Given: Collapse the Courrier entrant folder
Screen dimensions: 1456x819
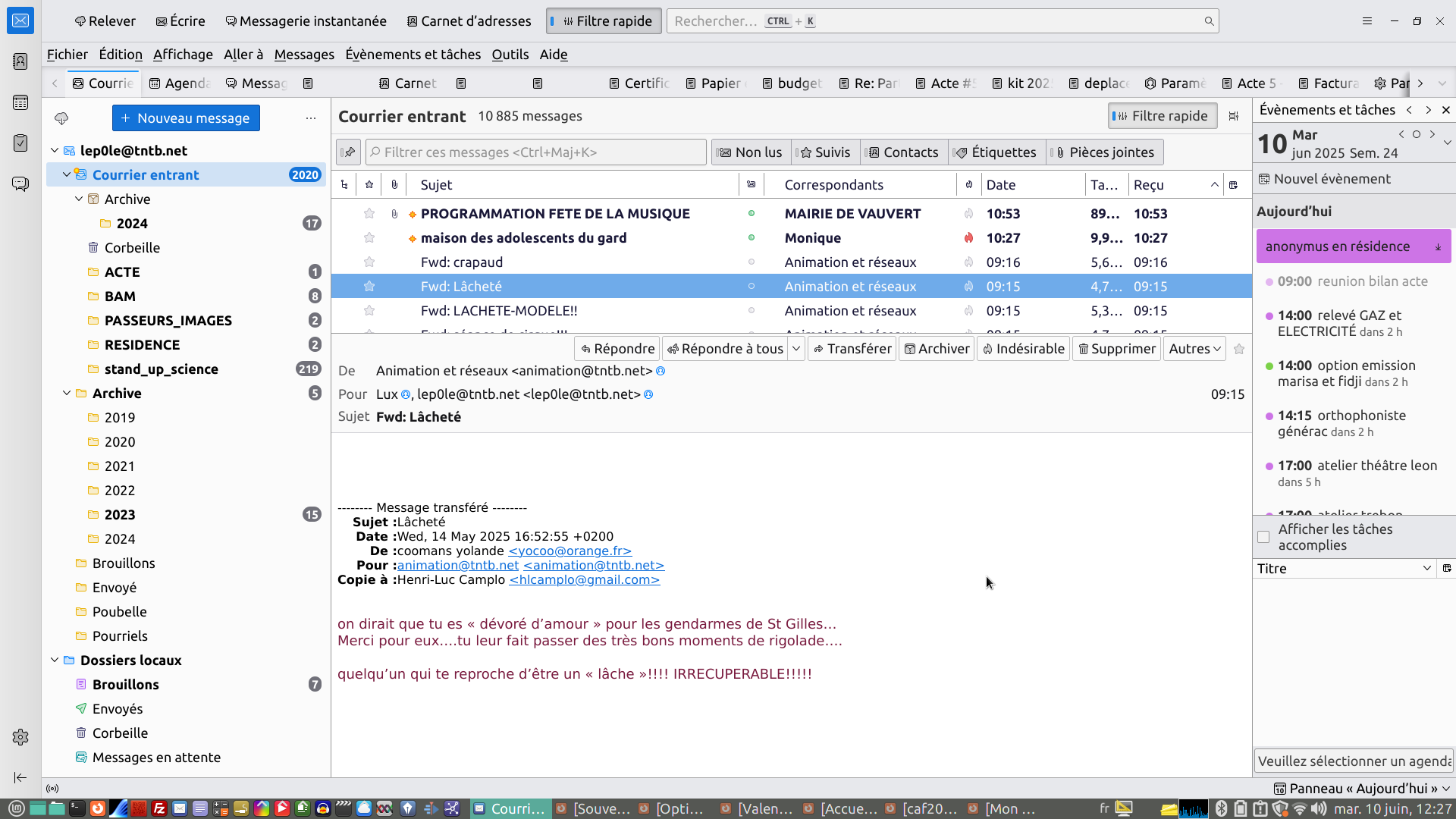Looking at the screenshot, I should click(67, 174).
